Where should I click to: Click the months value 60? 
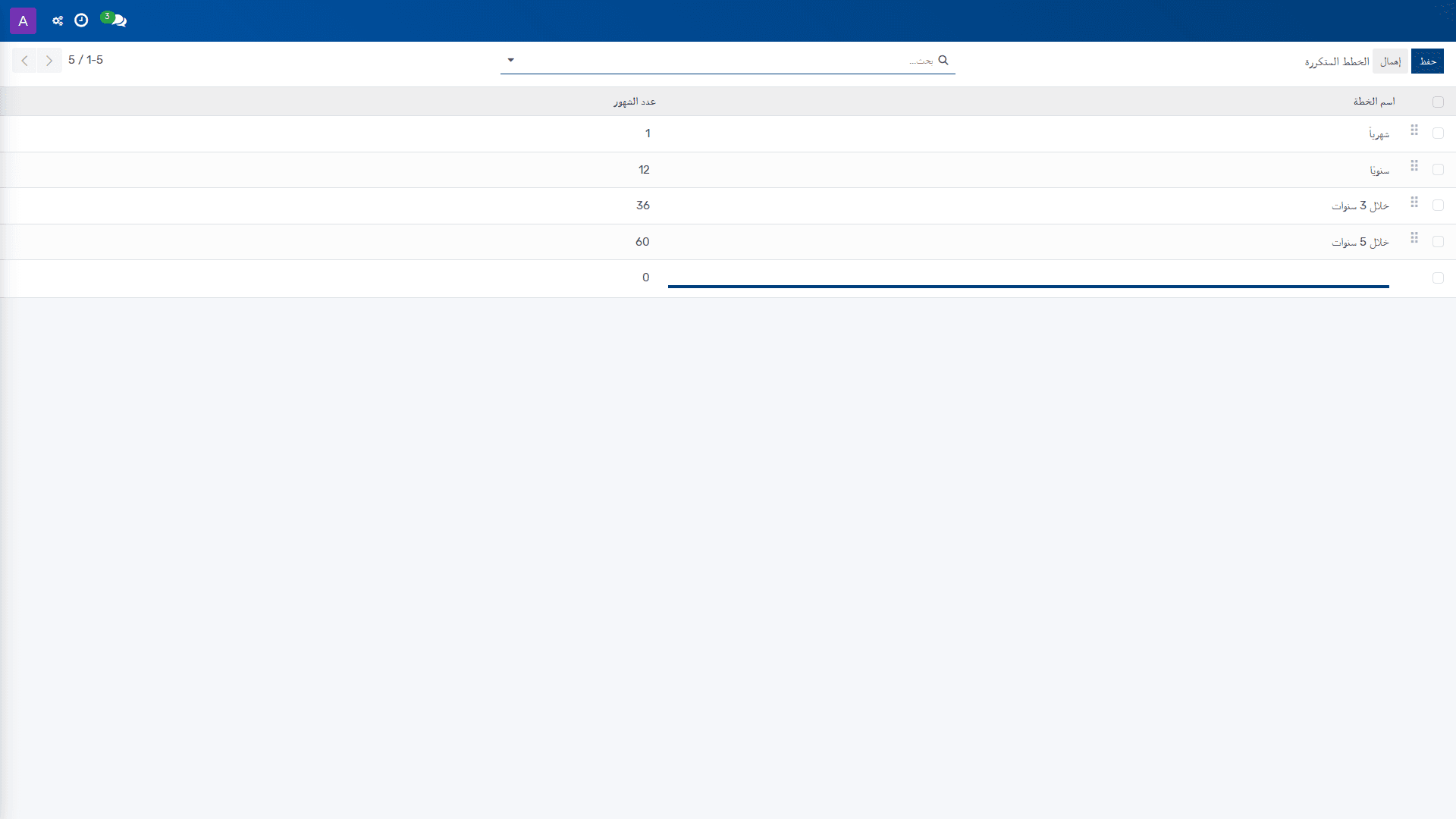tap(642, 242)
